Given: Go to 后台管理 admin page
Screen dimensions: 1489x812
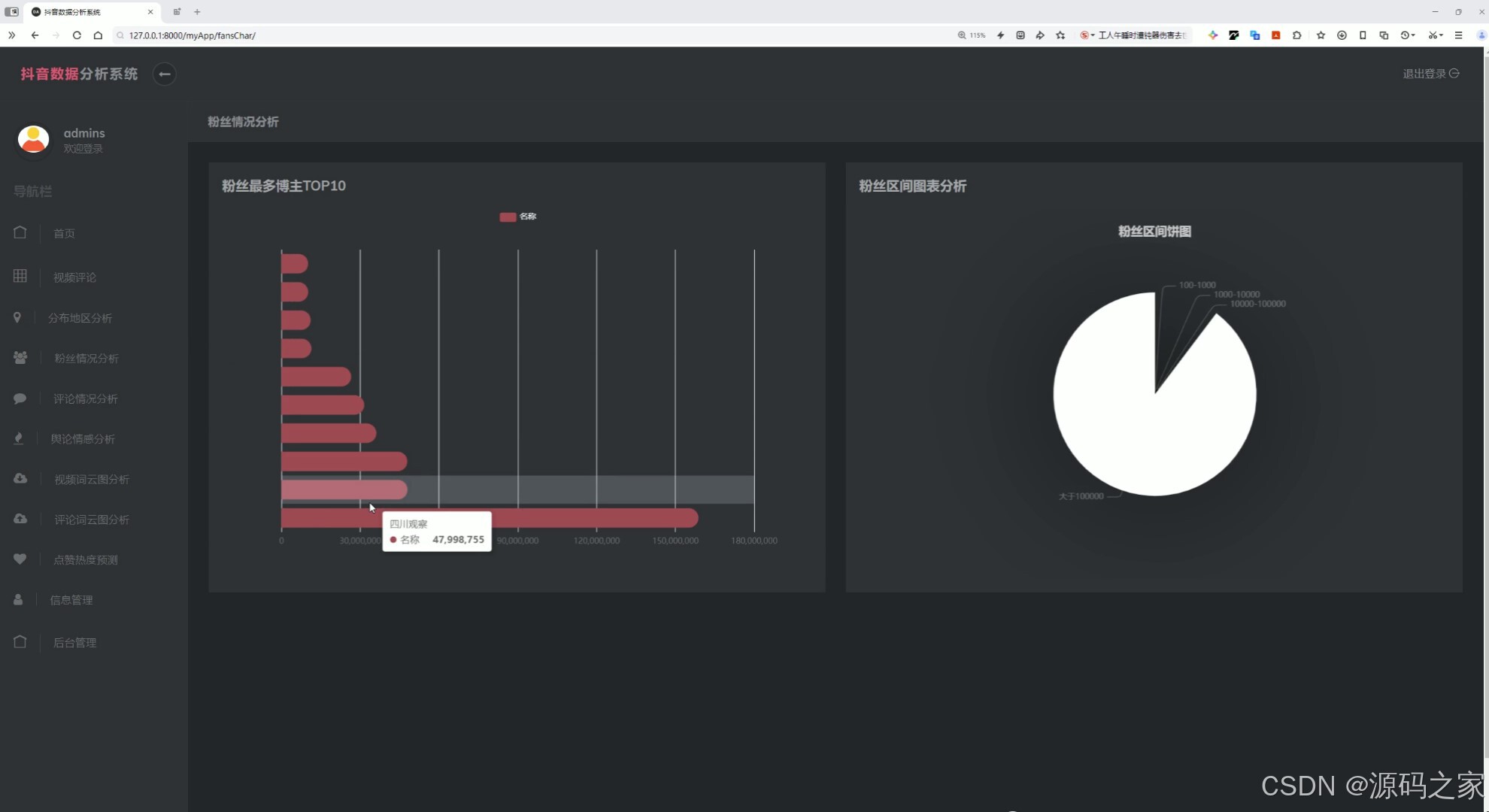Looking at the screenshot, I should coord(74,643).
